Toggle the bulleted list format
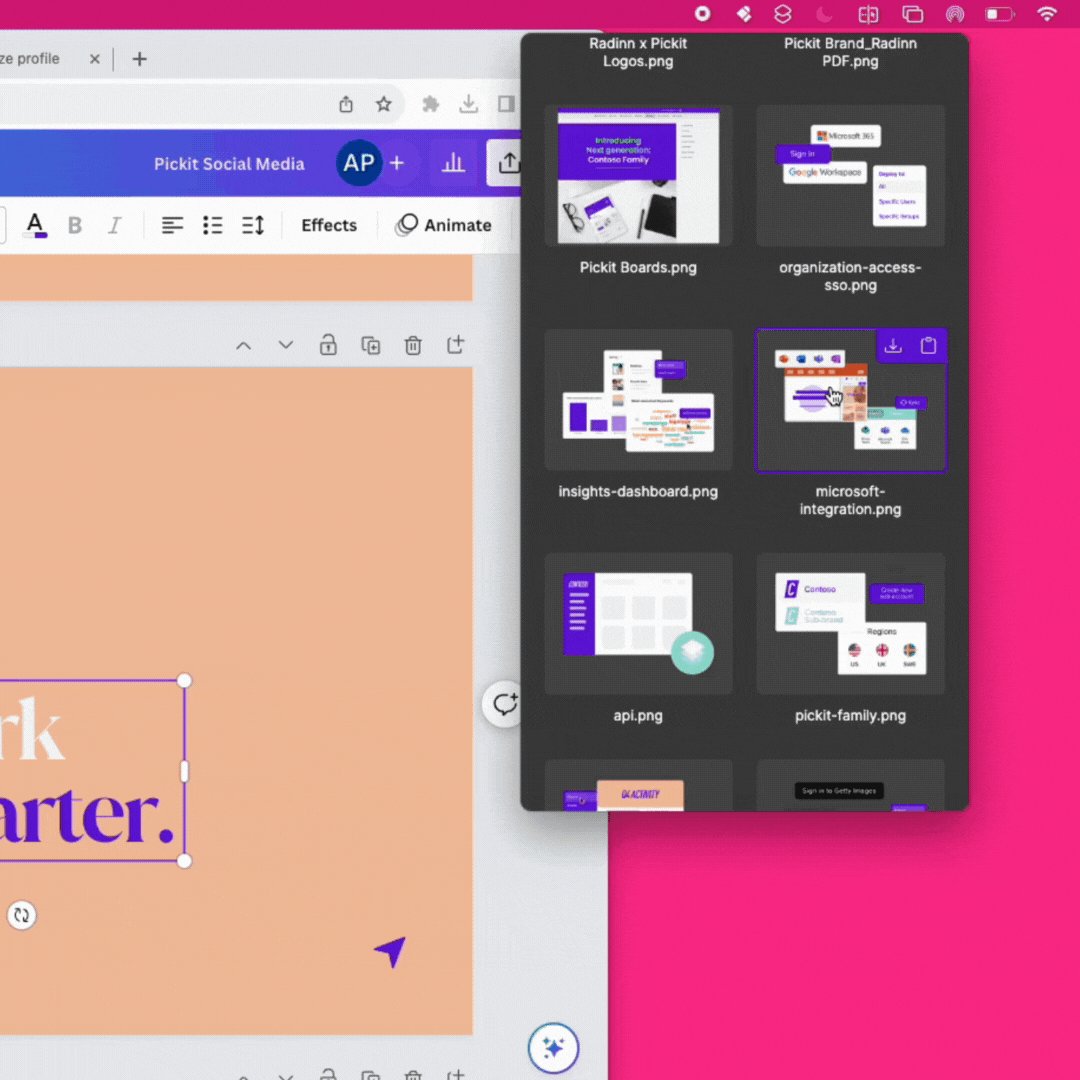The width and height of the screenshot is (1080, 1080). point(213,225)
